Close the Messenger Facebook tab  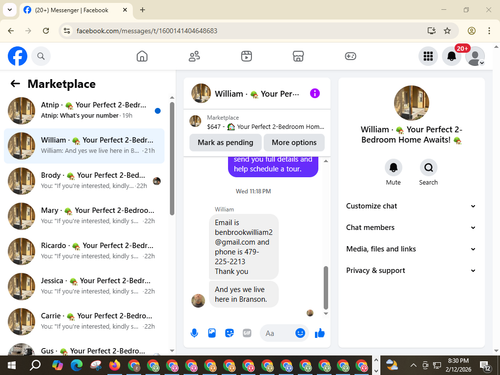pos(125,10)
